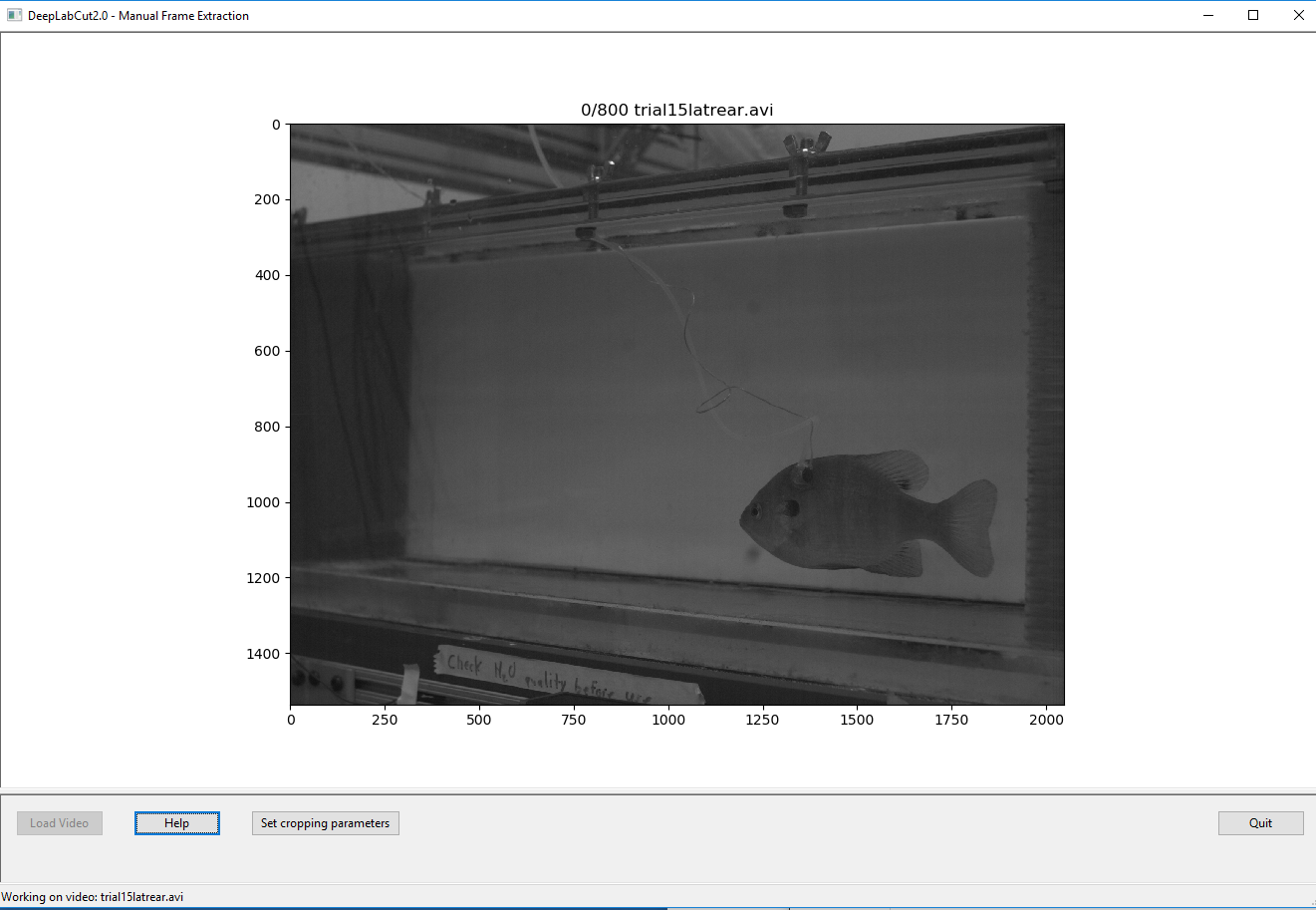Minimize the DeepLabCut window

point(1207,15)
